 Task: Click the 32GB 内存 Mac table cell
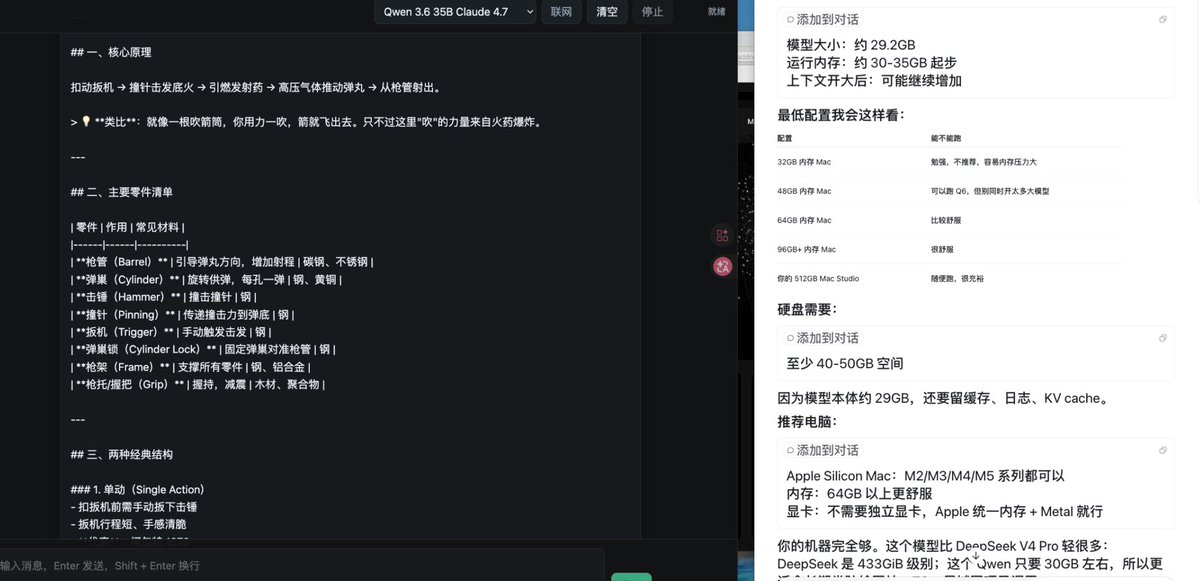click(804, 161)
